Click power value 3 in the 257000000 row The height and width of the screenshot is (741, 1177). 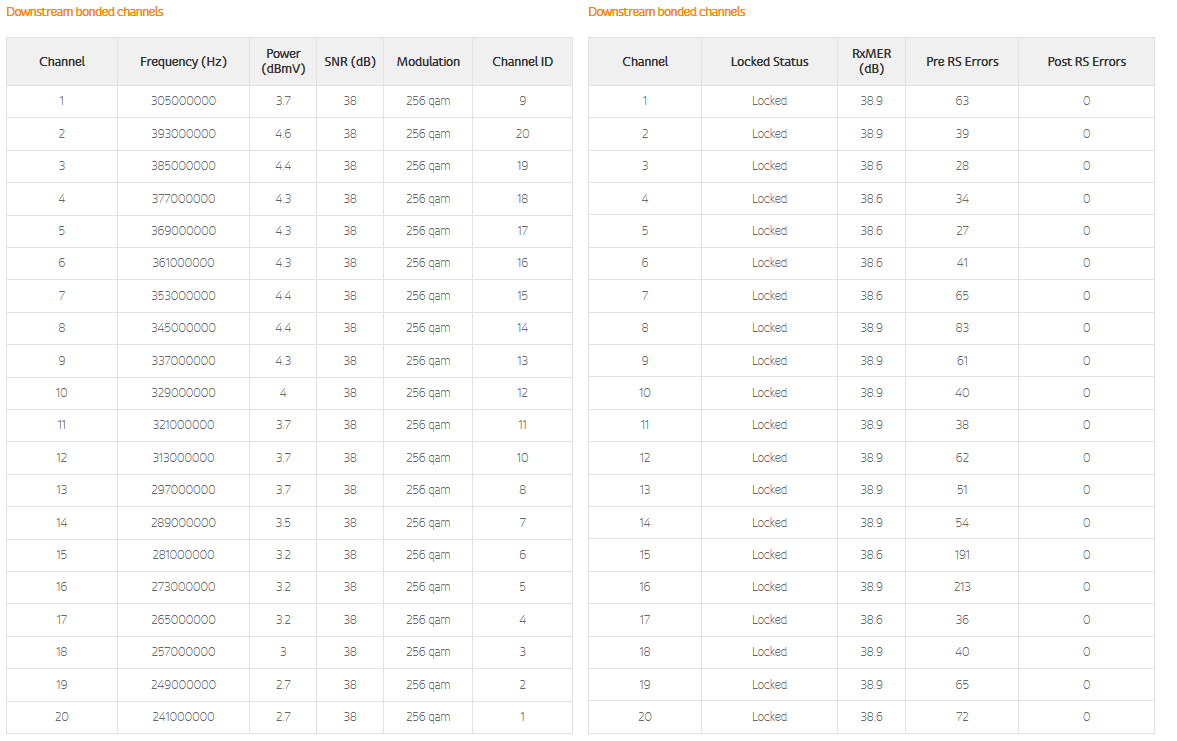click(x=283, y=652)
